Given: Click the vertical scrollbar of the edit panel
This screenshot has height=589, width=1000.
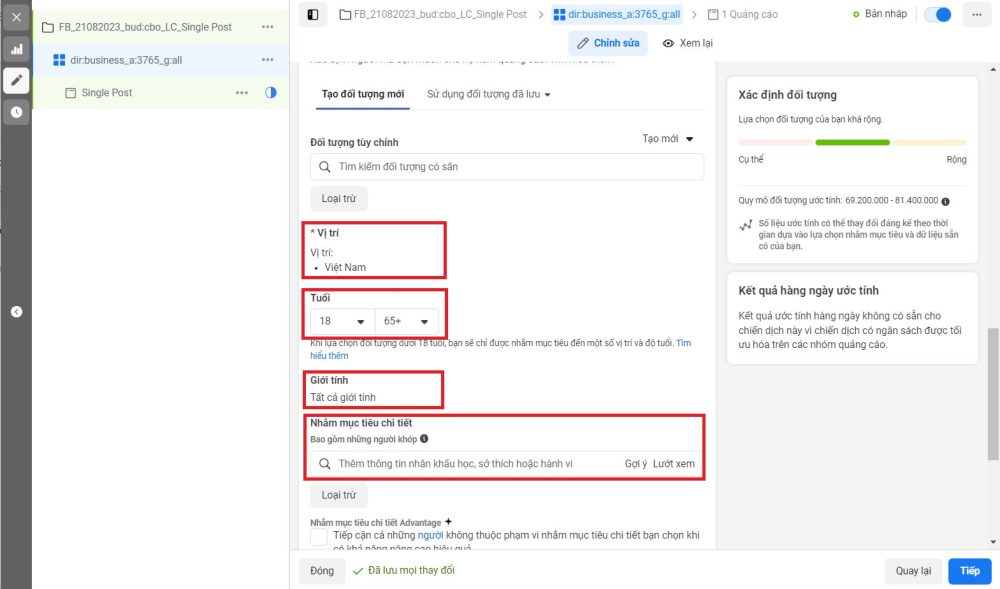Looking at the screenshot, I should pyautogui.click(x=992, y=394).
